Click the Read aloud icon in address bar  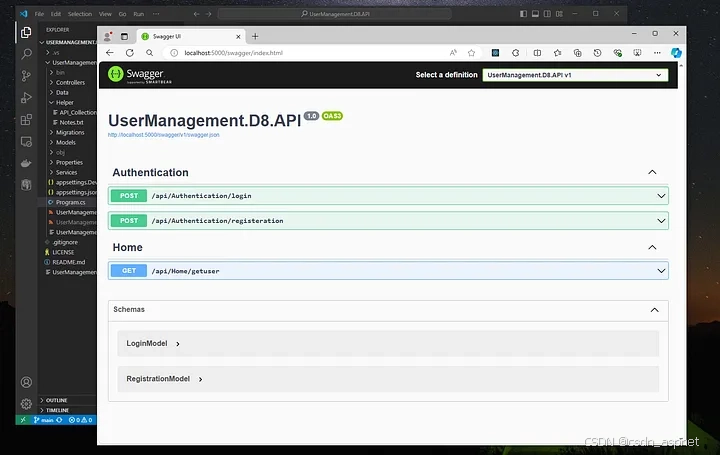[x=453, y=53]
